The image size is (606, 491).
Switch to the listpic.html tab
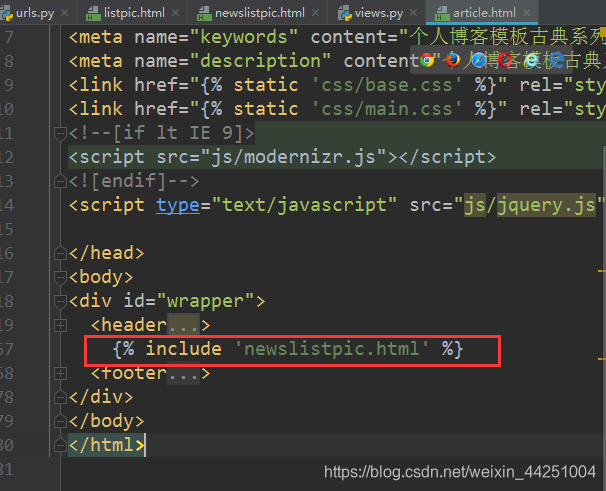tap(133, 13)
